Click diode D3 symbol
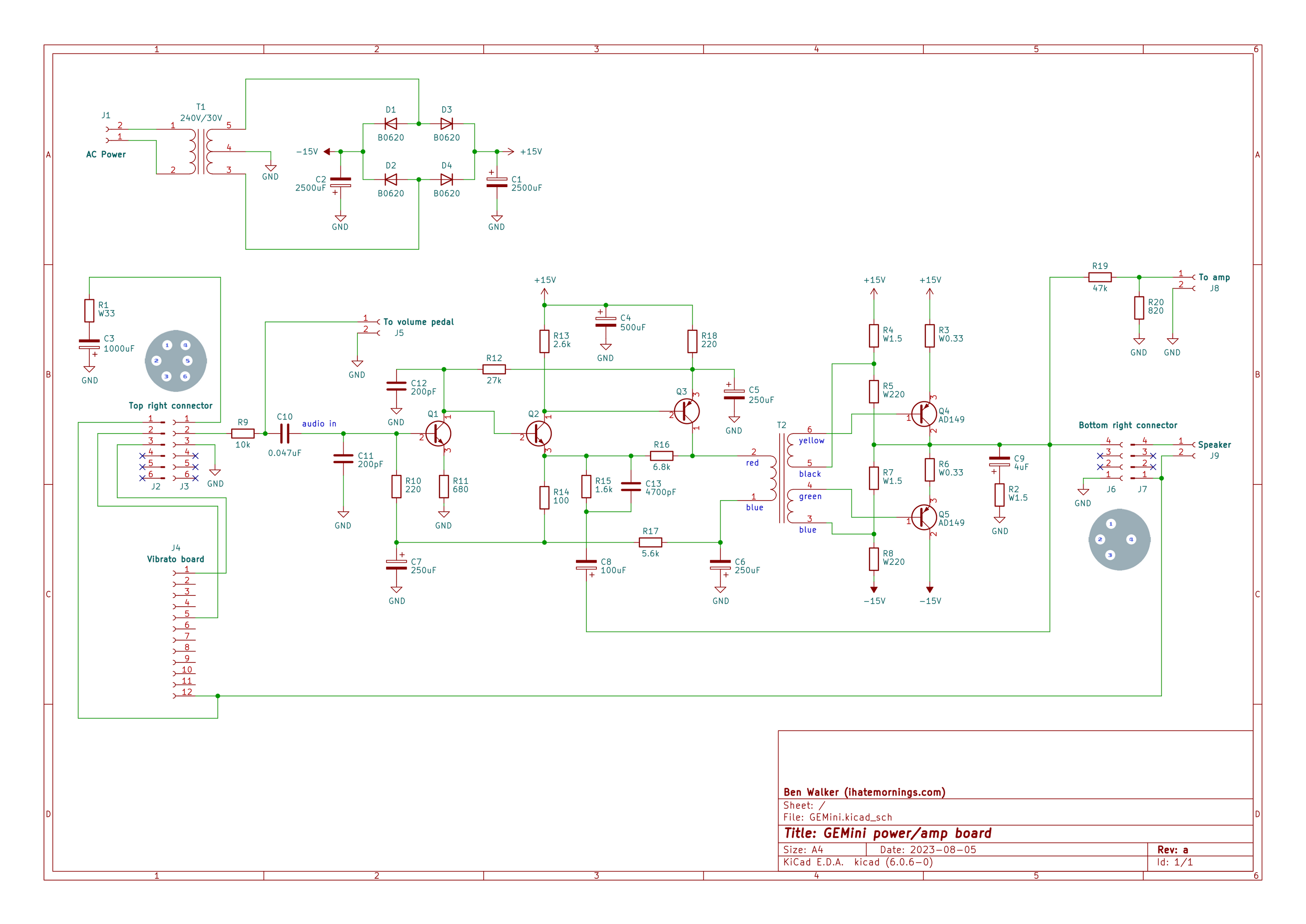This screenshot has height=924, width=1306. 447,124
